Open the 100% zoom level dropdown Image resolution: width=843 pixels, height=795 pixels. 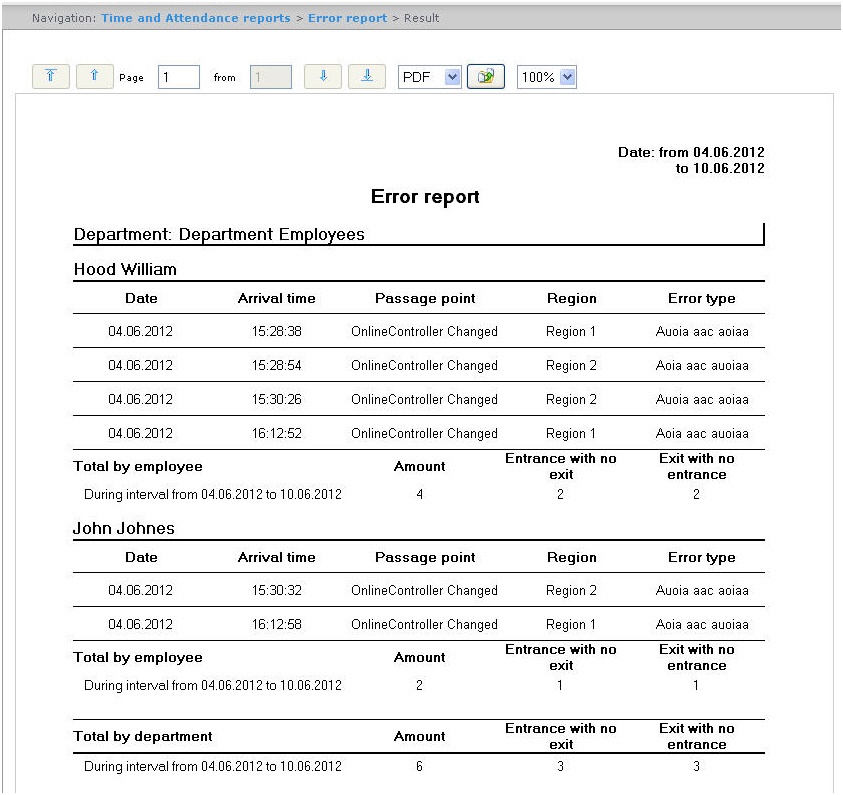click(547, 77)
